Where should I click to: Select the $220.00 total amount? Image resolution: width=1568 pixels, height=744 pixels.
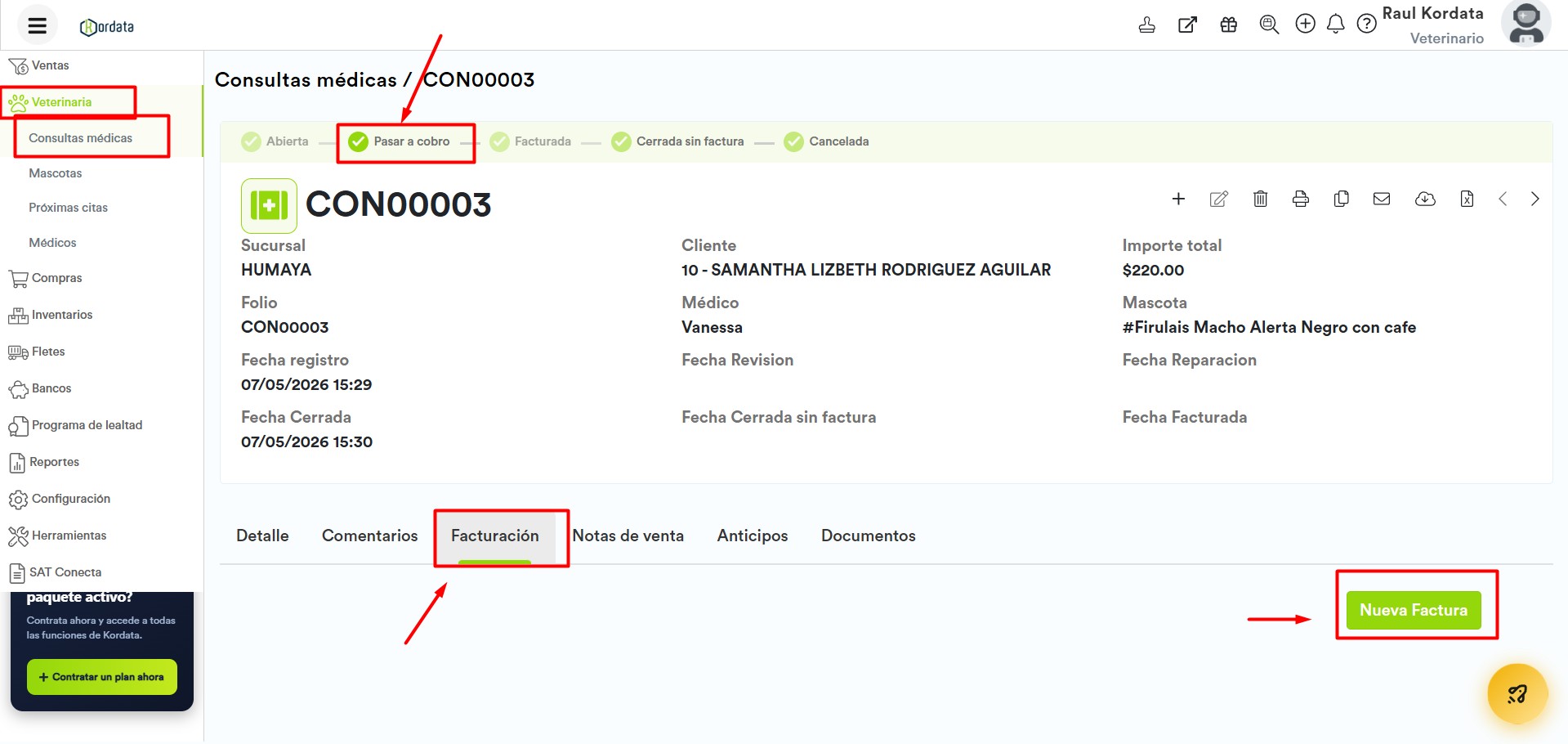[x=1153, y=270]
